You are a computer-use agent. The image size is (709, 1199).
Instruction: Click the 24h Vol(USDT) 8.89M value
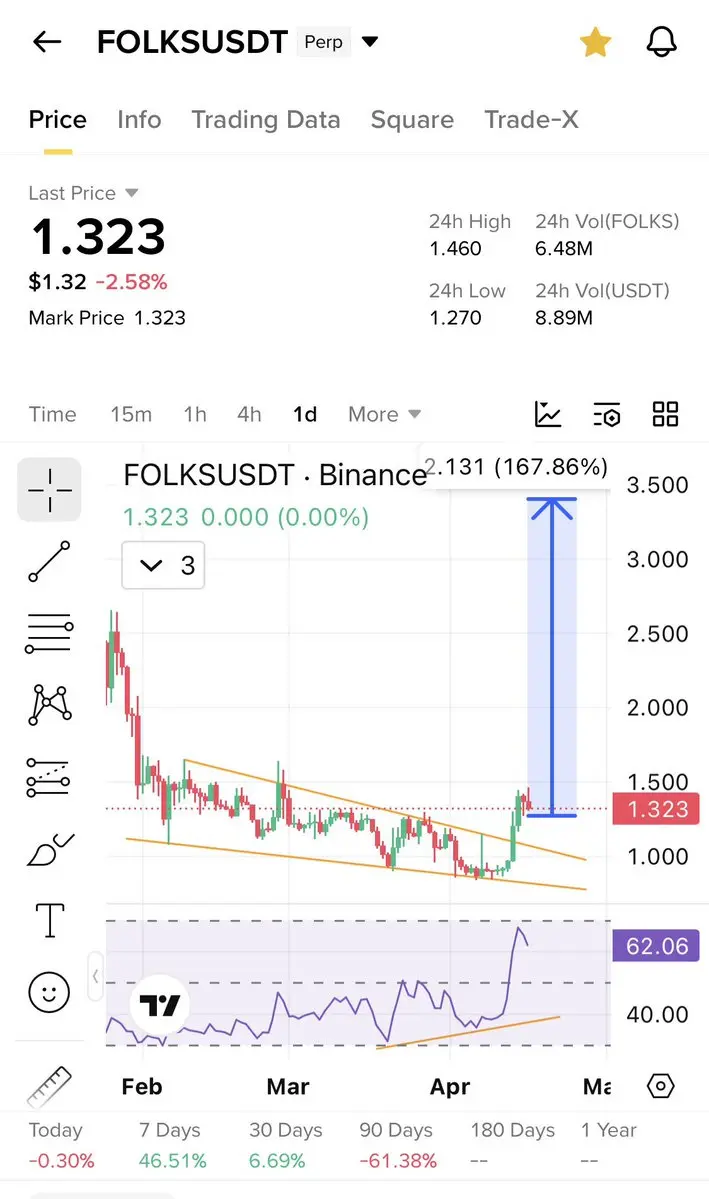(x=564, y=317)
